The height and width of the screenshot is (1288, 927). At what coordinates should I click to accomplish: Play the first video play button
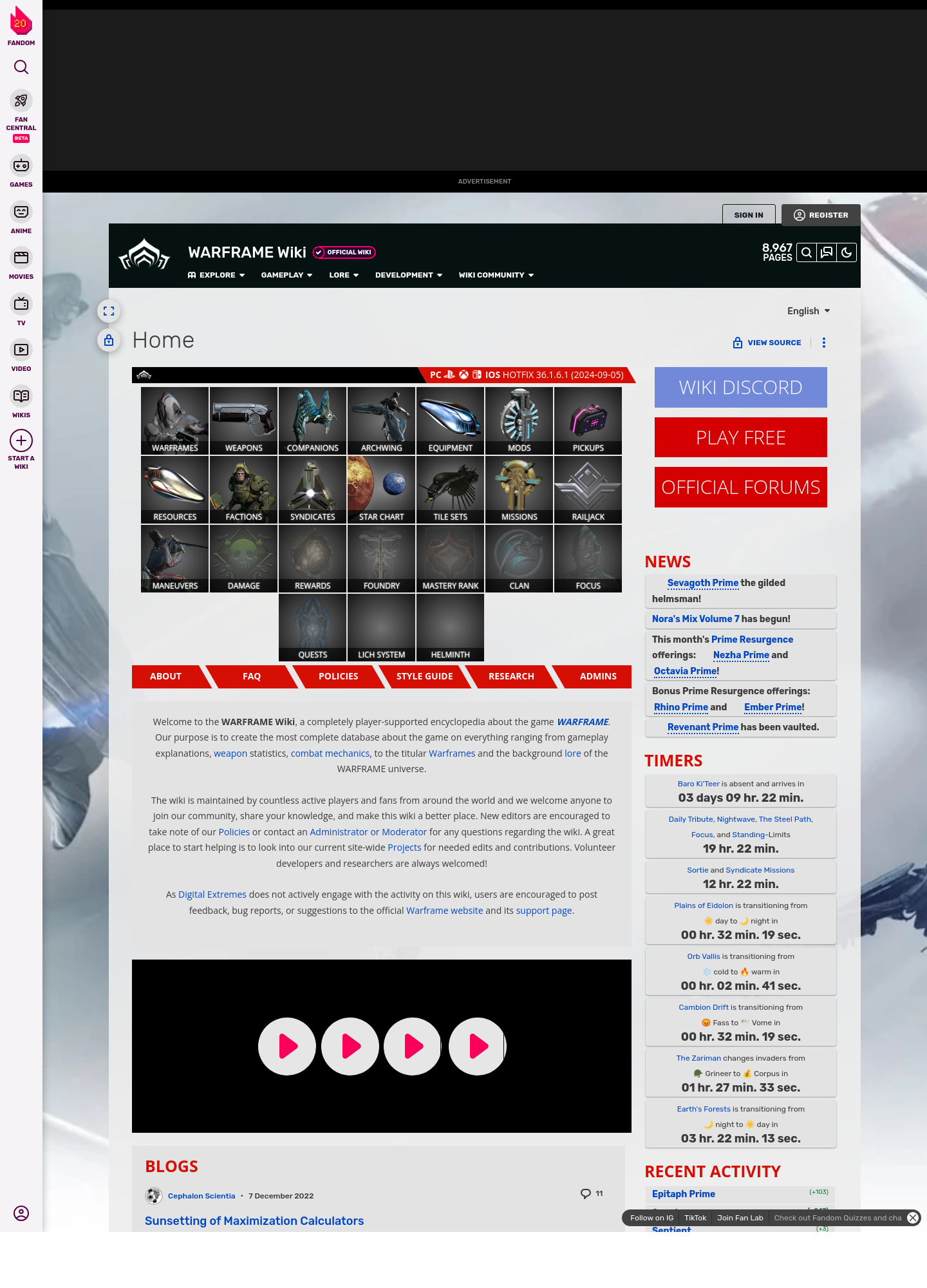click(287, 1046)
